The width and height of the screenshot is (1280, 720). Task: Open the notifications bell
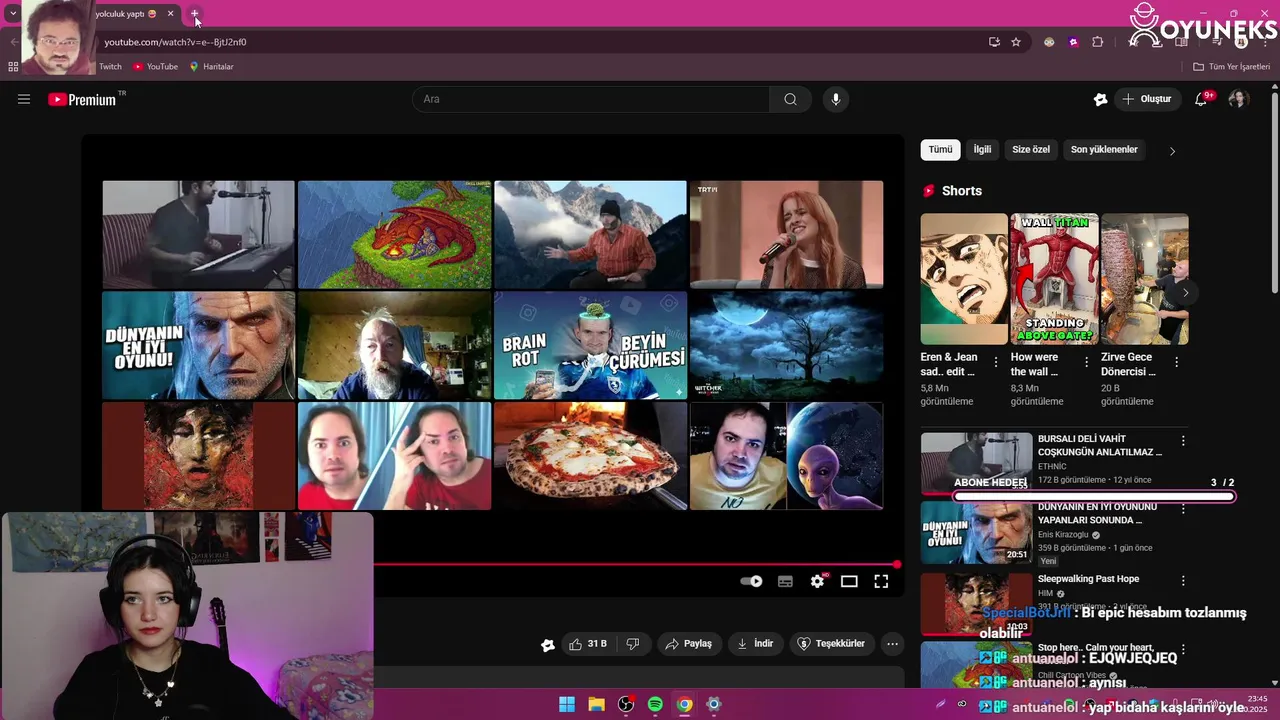[1202, 99]
